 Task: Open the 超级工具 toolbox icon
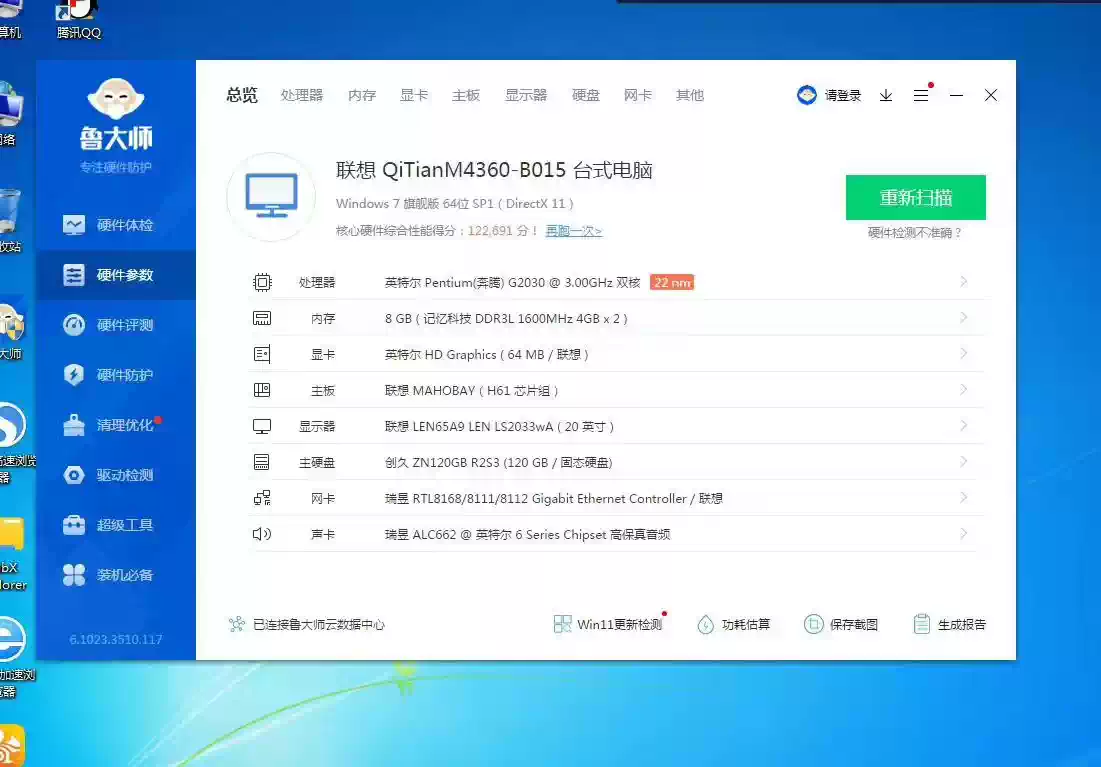click(x=74, y=525)
